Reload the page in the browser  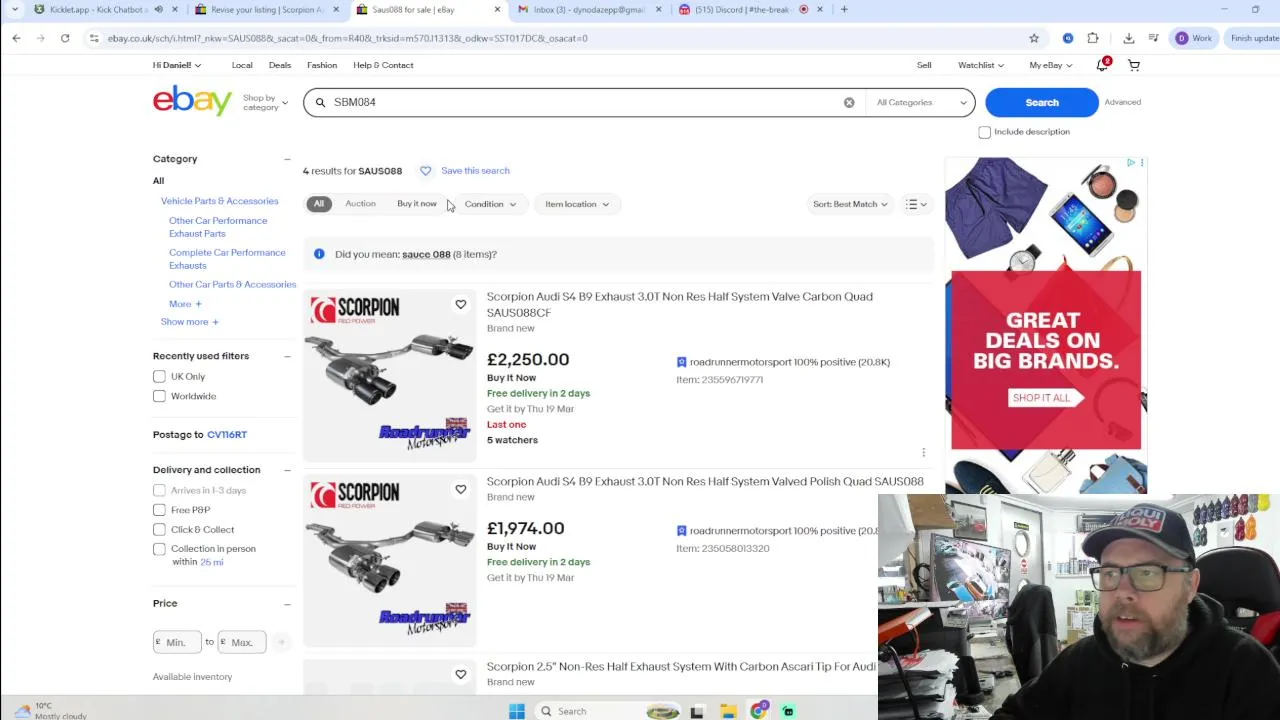pyautogui.click(x=65, y=38)
